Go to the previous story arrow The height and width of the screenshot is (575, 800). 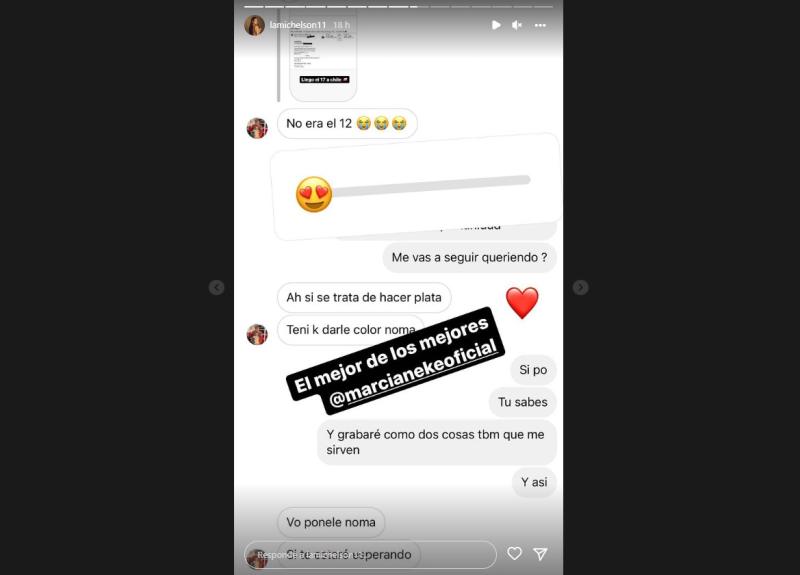click(216, 287)
